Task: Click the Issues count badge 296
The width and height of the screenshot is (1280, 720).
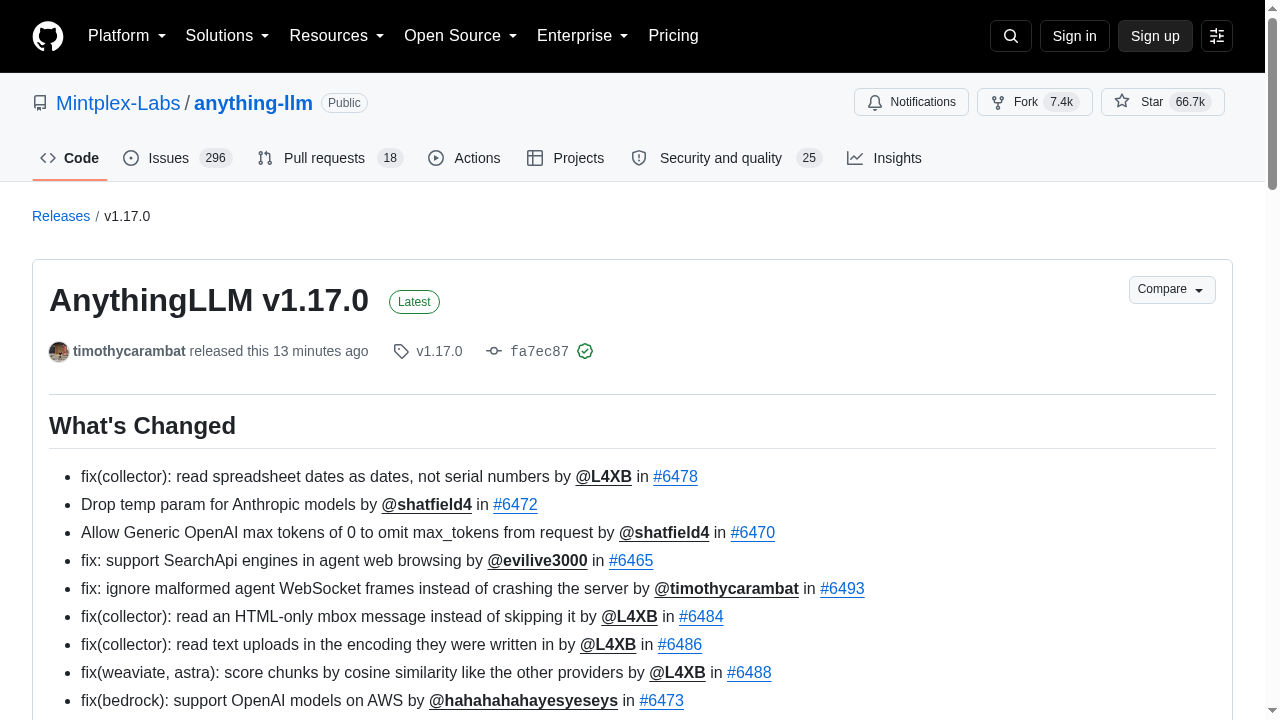Action: tap(215, 158)
